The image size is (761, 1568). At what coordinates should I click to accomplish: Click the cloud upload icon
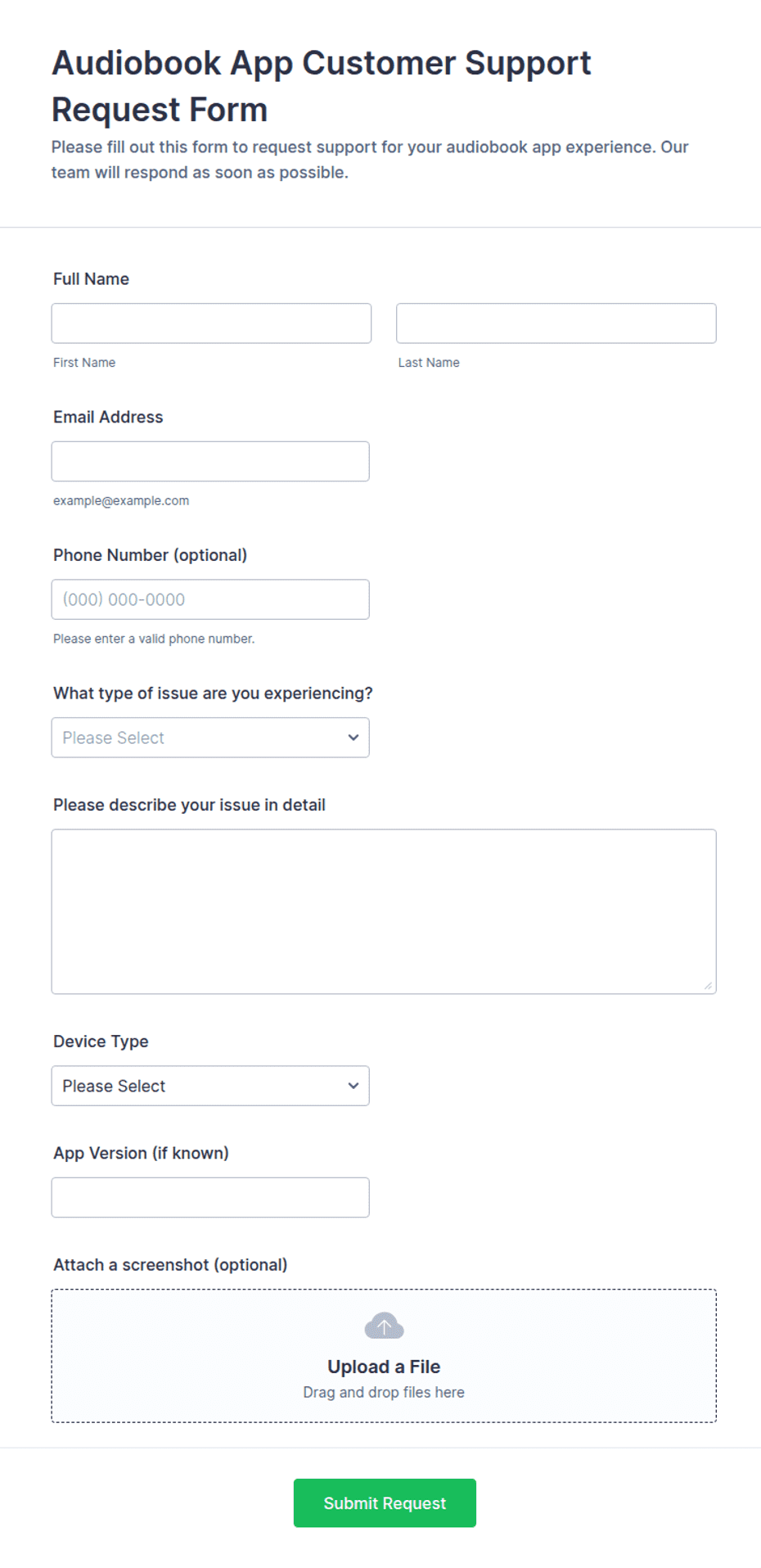[x=384, y=1326]
